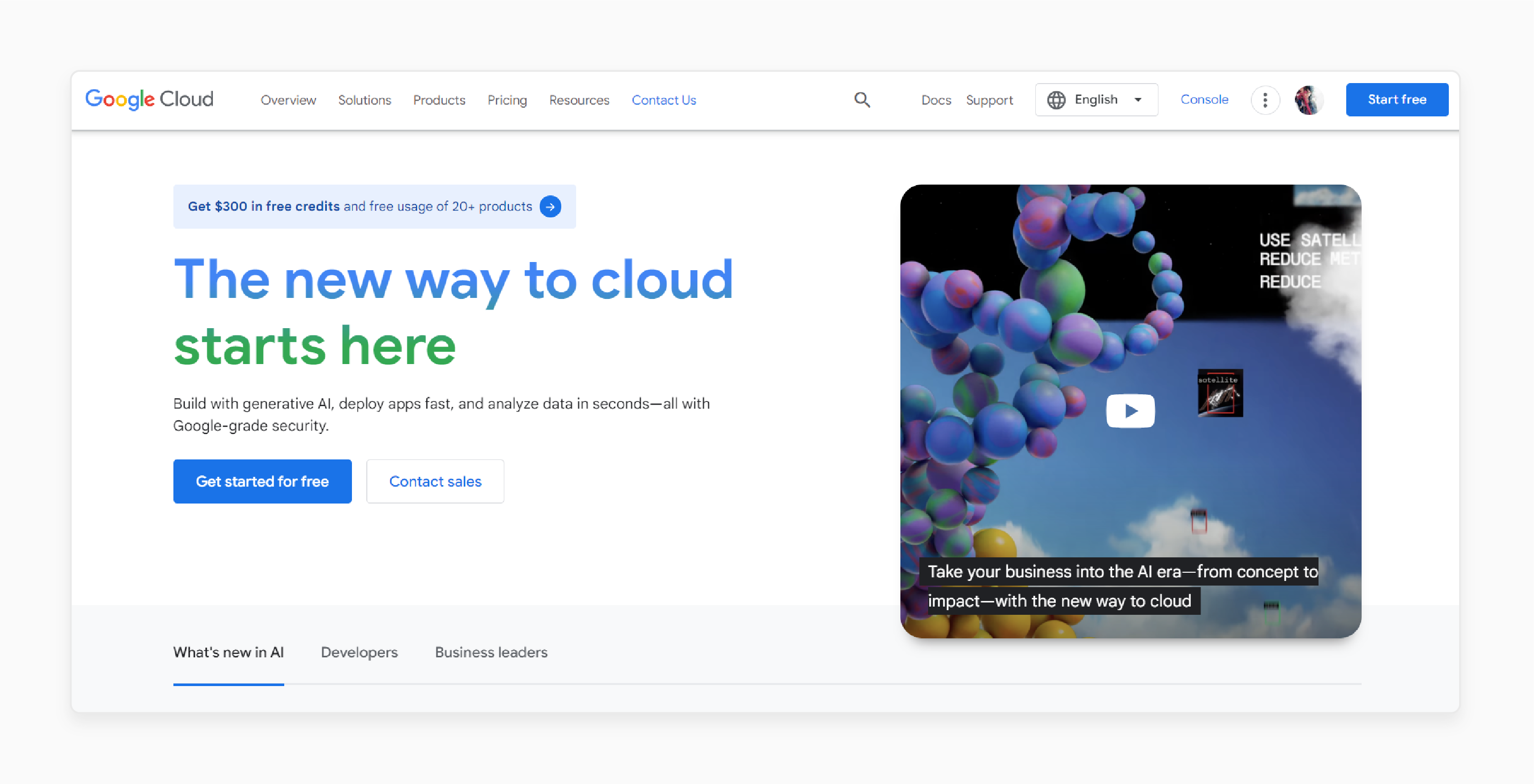
Task: Click the 'starts here' green headline text
Action: pos(314,346)
